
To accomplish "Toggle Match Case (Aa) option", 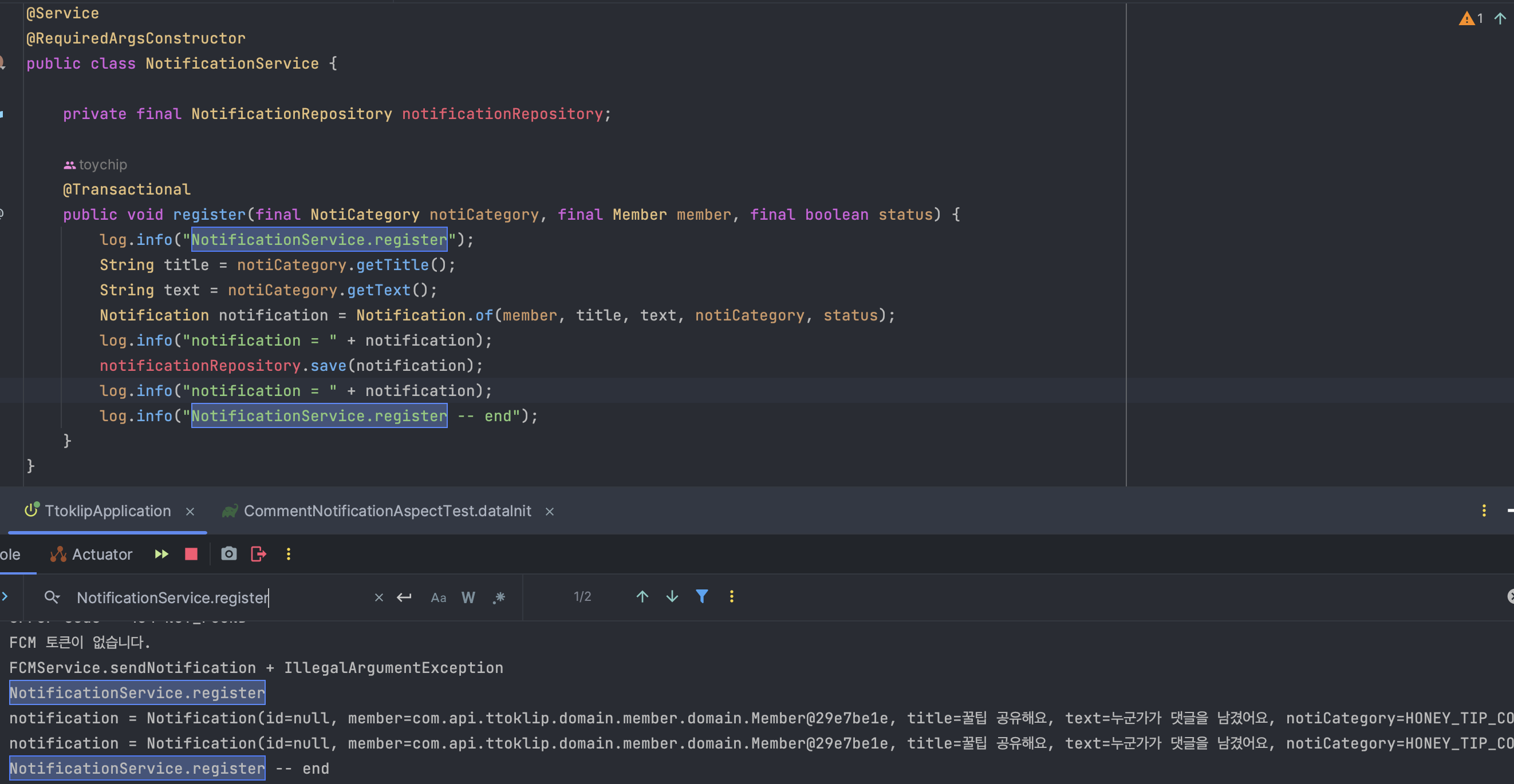I will pos(439,597).
